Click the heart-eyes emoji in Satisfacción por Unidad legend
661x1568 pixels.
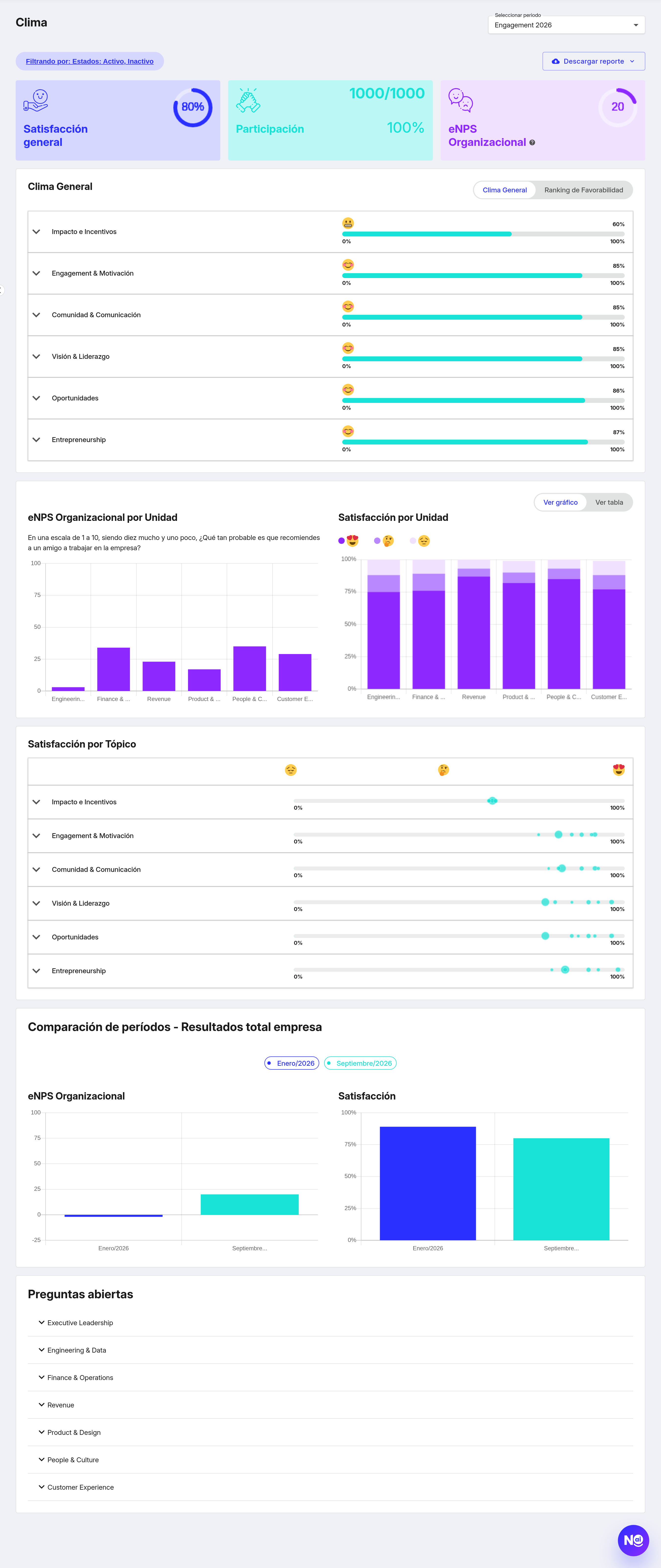point(353,540)
